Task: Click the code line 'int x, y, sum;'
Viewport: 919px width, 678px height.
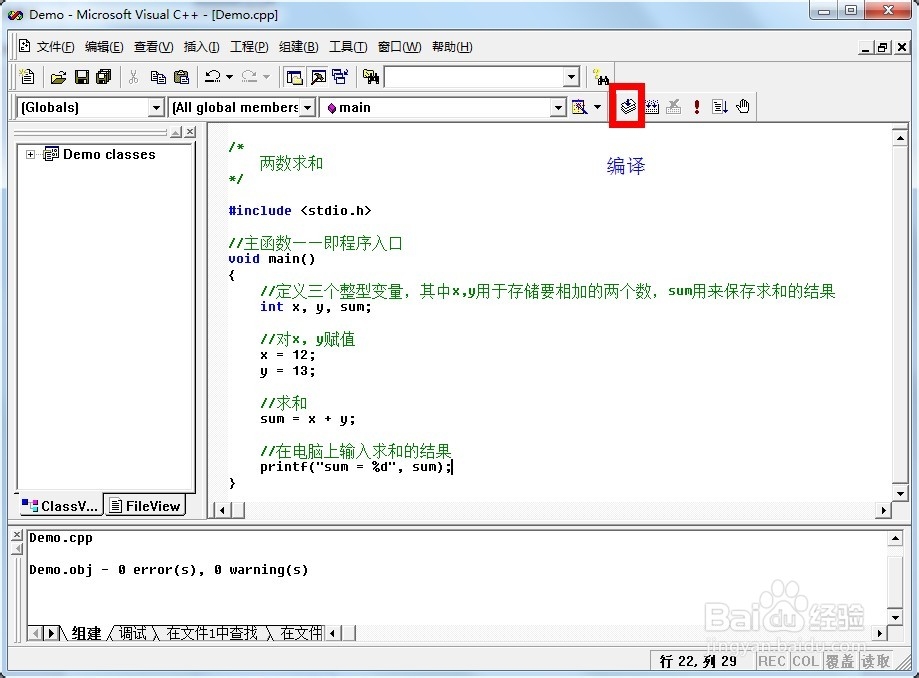Action: click(316, 306)
